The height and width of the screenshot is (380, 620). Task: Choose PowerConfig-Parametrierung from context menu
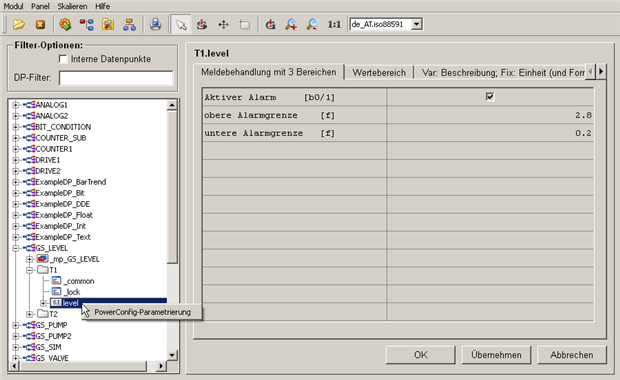pos(142,312)
